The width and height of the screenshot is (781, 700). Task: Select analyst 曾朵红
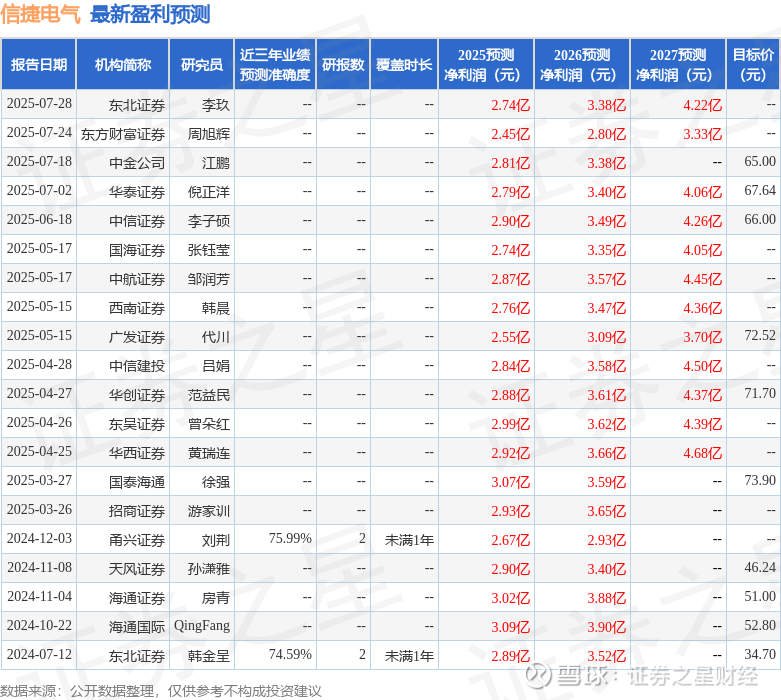click(209, 424)
